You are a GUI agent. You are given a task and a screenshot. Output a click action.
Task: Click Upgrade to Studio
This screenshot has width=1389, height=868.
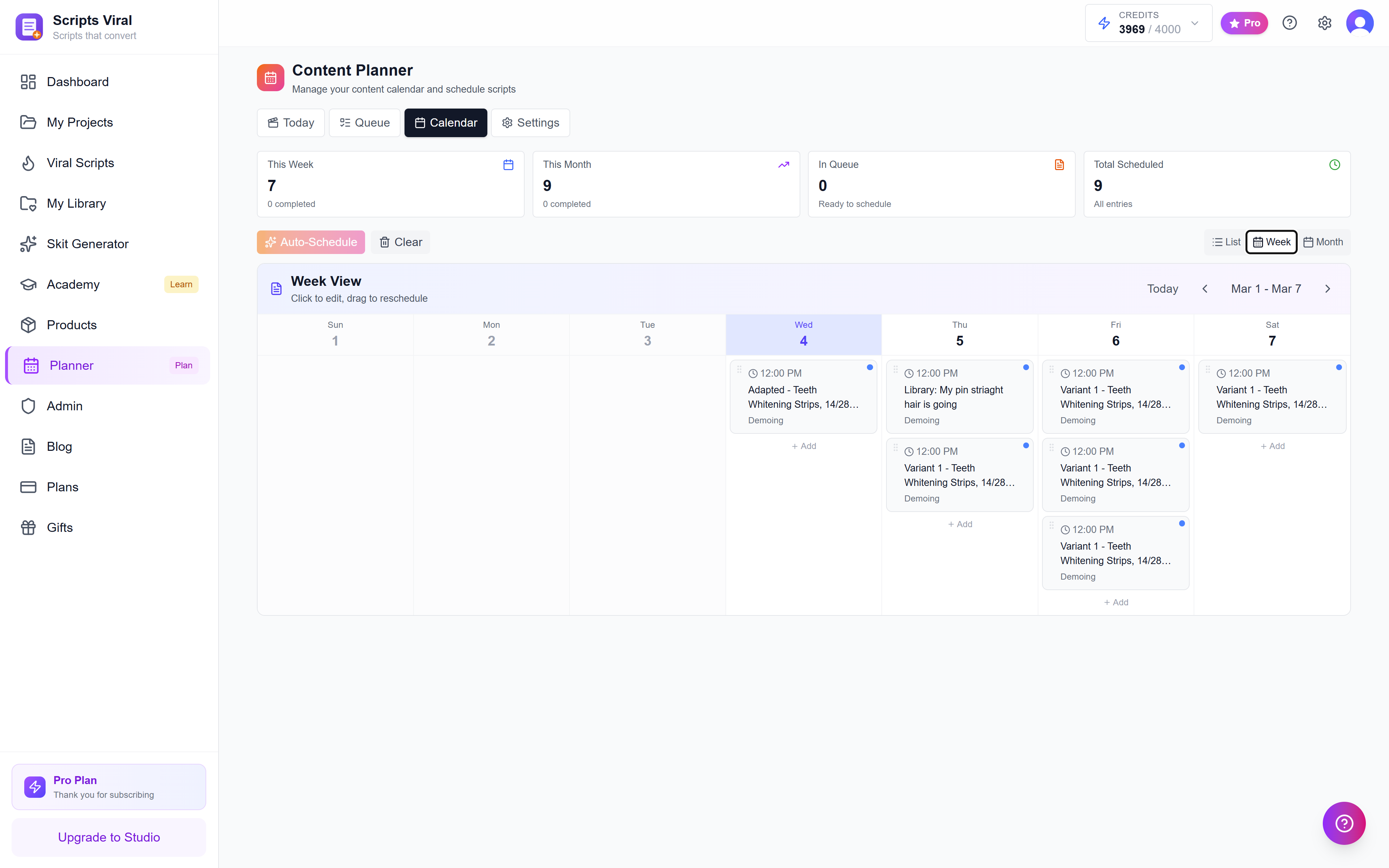tap(109, 837)
